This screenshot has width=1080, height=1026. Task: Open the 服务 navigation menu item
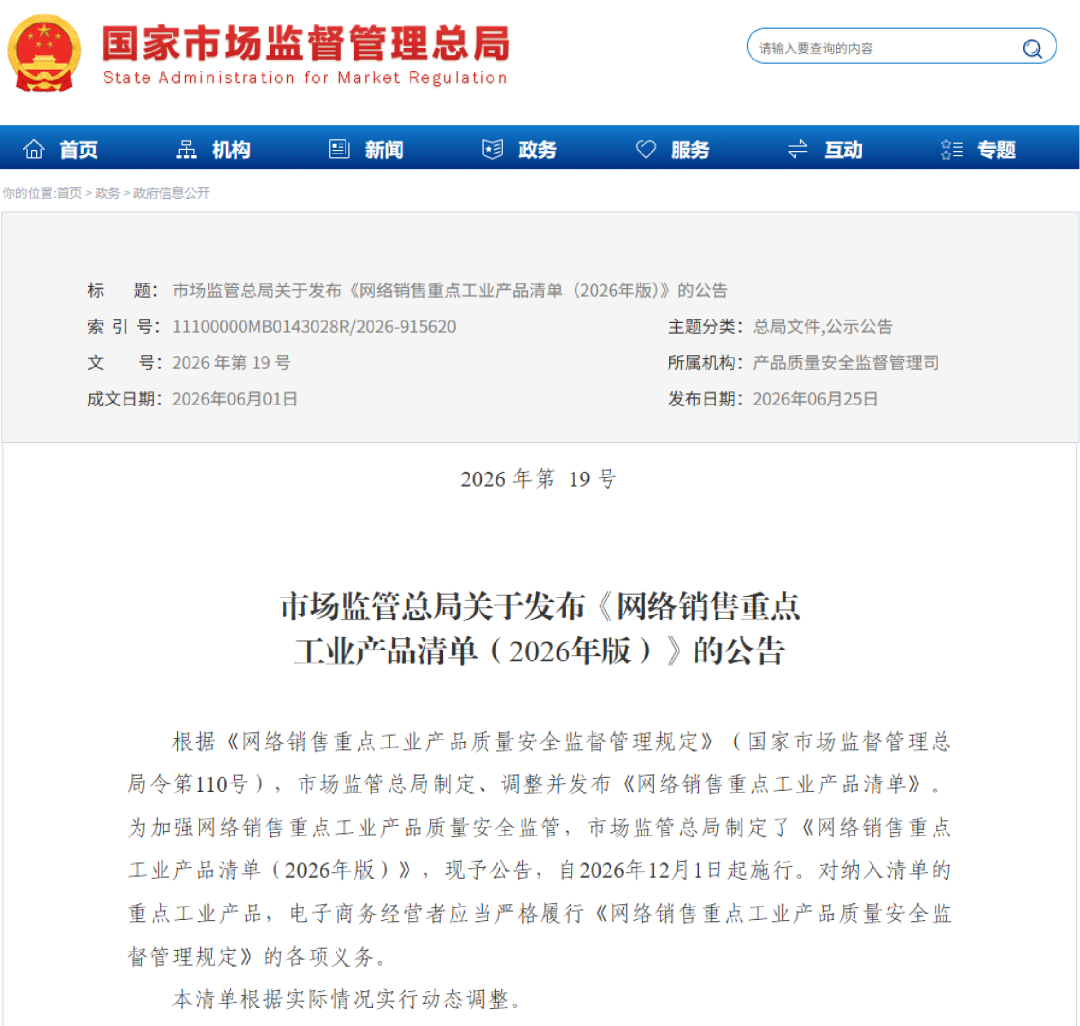coord(690,149)
